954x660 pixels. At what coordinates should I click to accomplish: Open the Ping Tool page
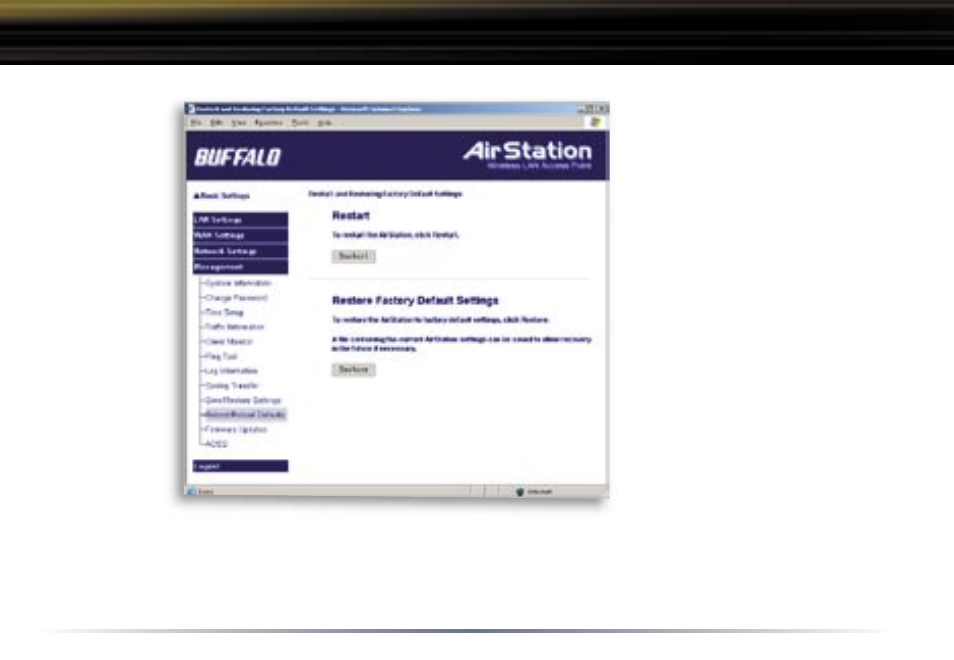[221, 356]
